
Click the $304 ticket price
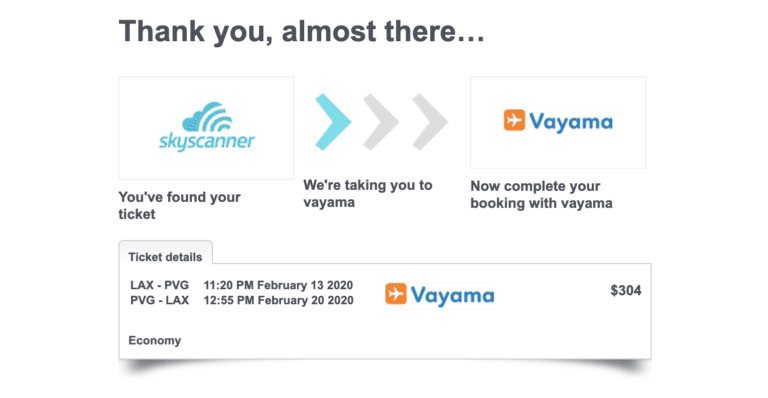click(625, 290)
